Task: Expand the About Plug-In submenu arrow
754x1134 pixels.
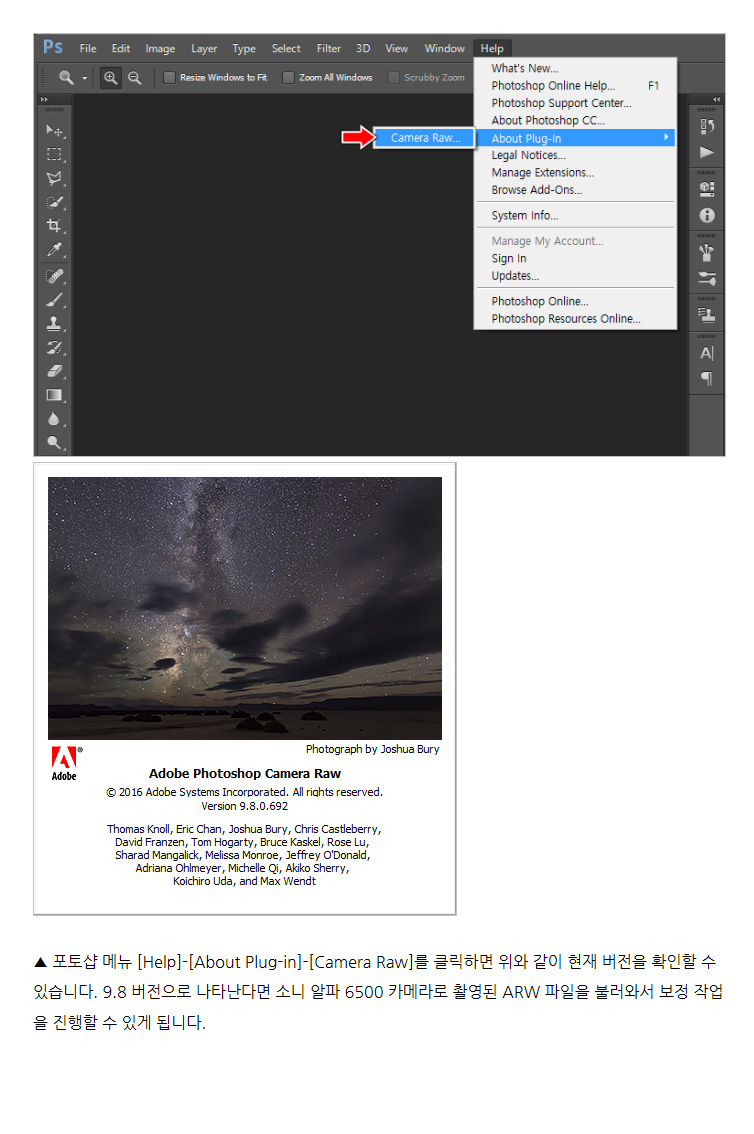Action: (x=666, y=137)
